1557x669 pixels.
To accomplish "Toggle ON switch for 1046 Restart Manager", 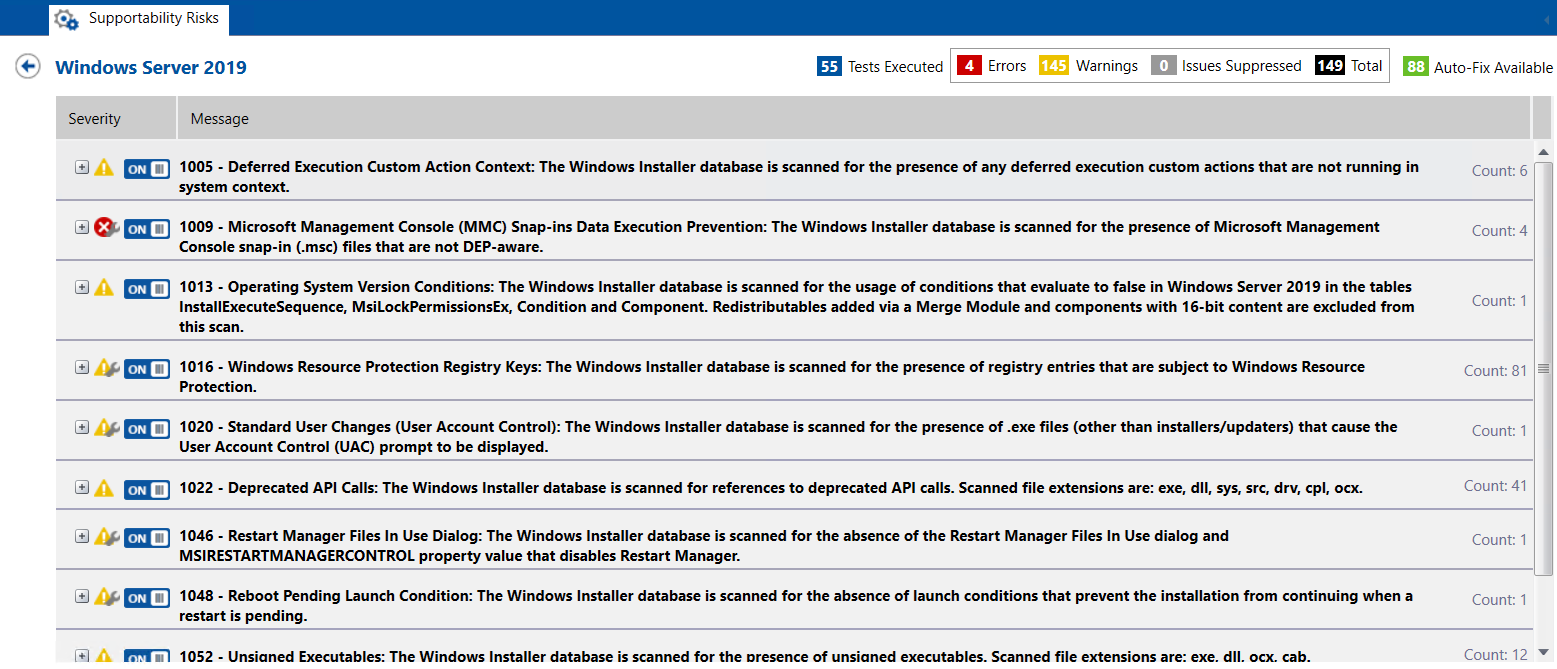I will coord(147,538).
